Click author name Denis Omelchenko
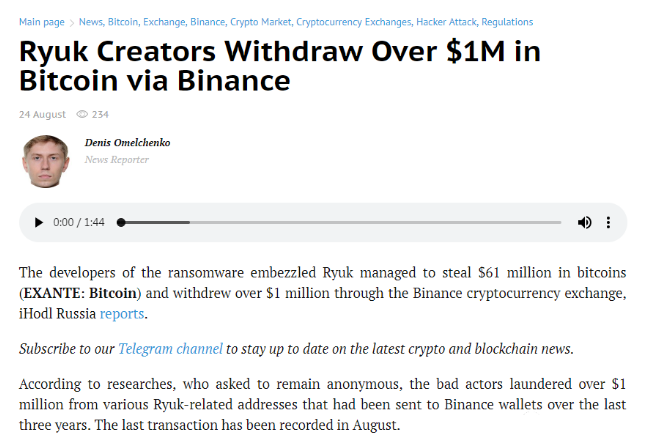 pos(127,143)
